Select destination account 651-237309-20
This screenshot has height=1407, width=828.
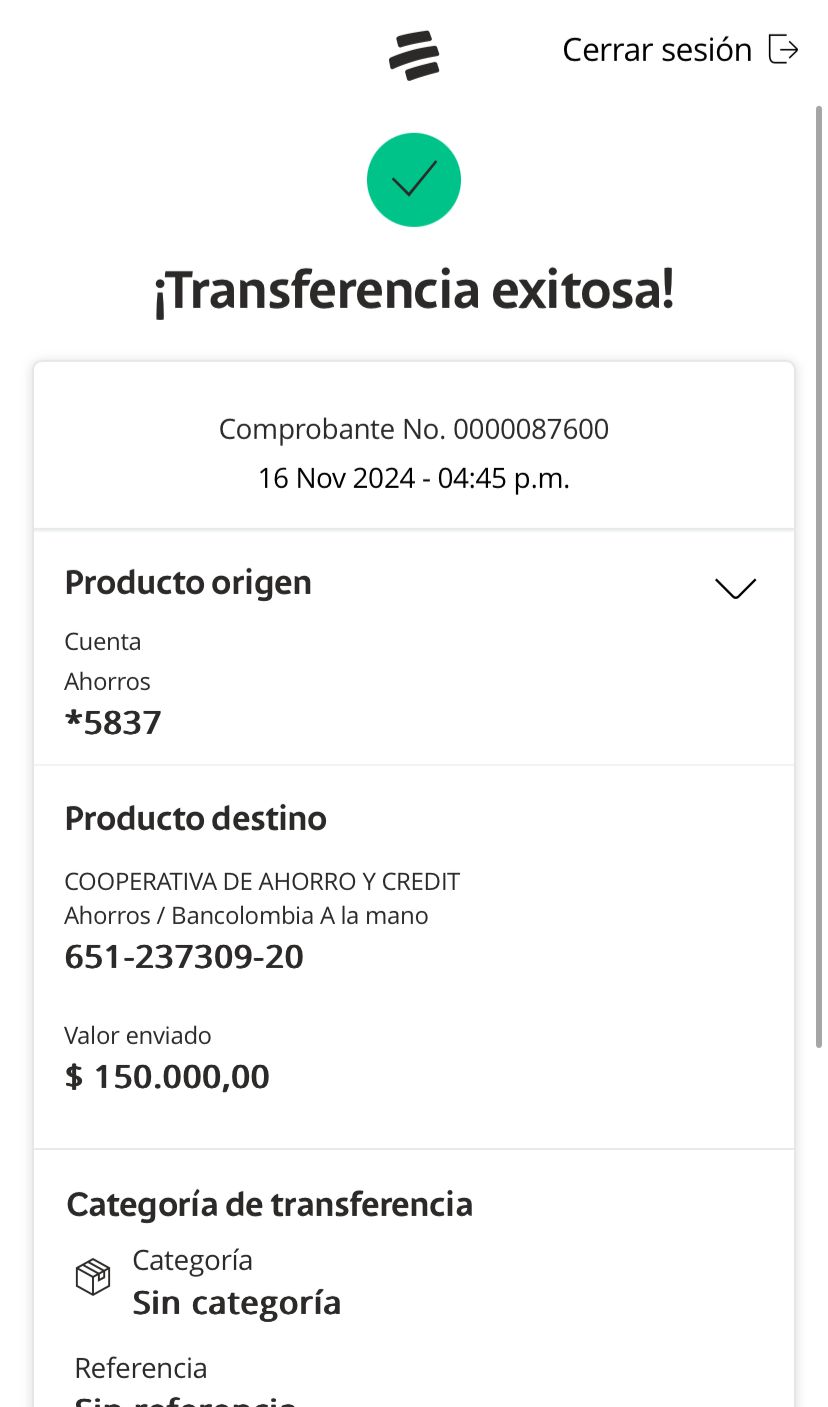click(x=184, y=957)
